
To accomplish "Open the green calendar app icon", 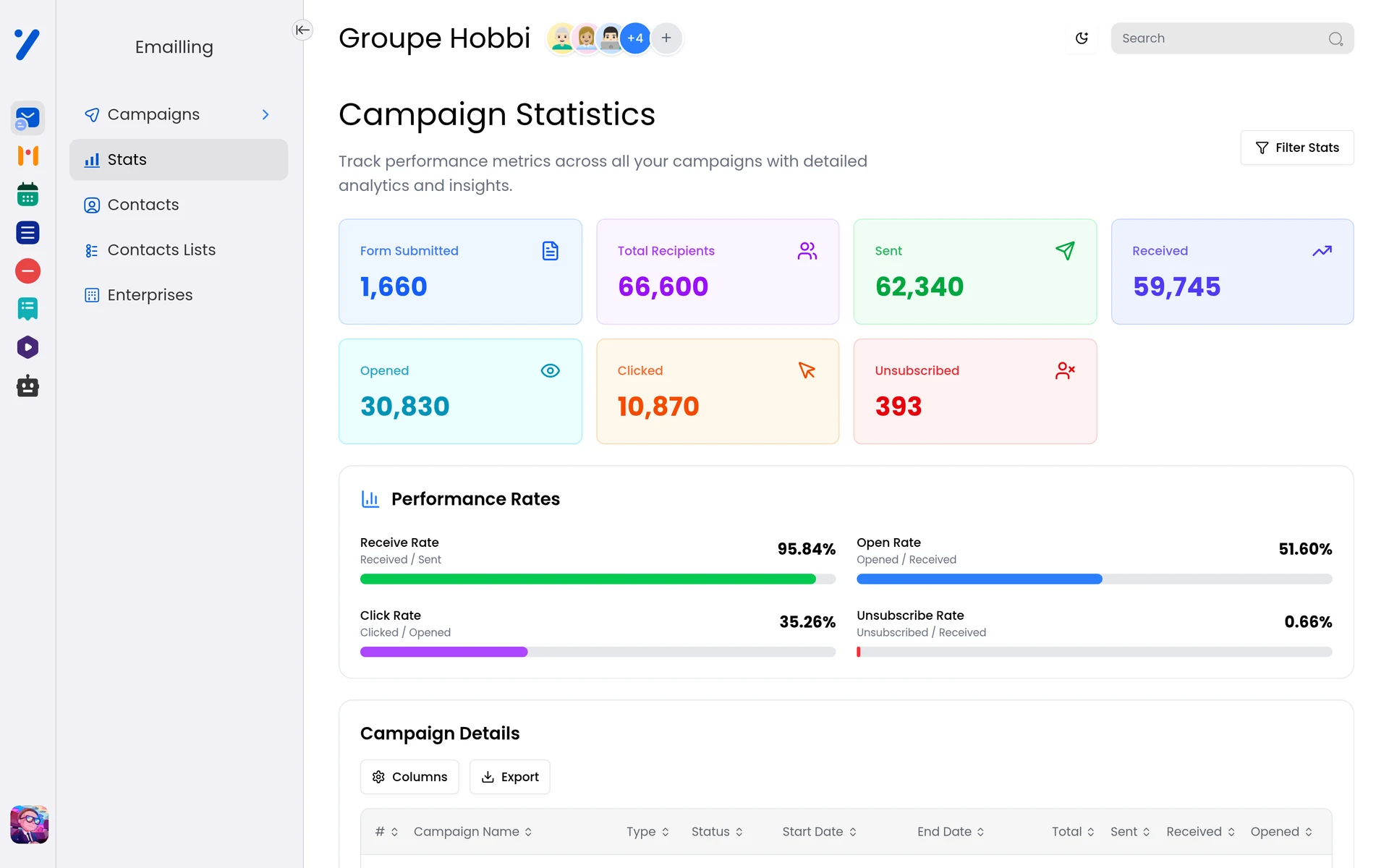I will (x=27, y=195).
